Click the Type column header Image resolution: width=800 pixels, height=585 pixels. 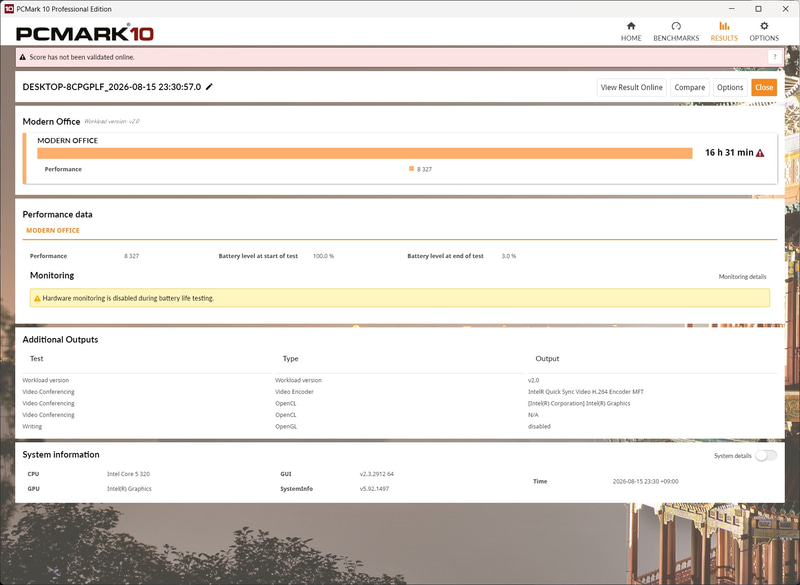point(290,359)
